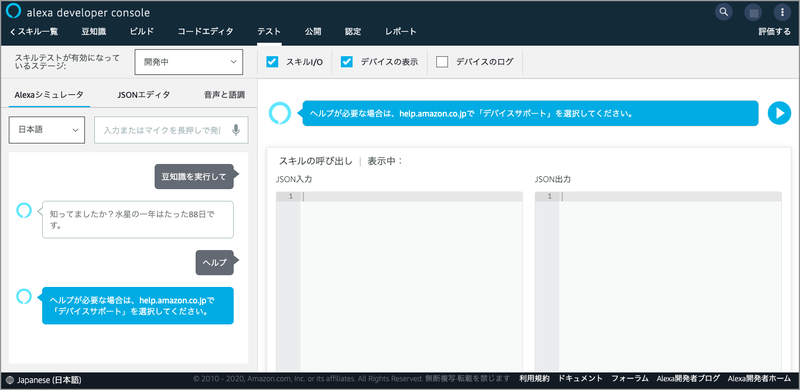Switch to the JSONエディタ tab

click(144, 94)
